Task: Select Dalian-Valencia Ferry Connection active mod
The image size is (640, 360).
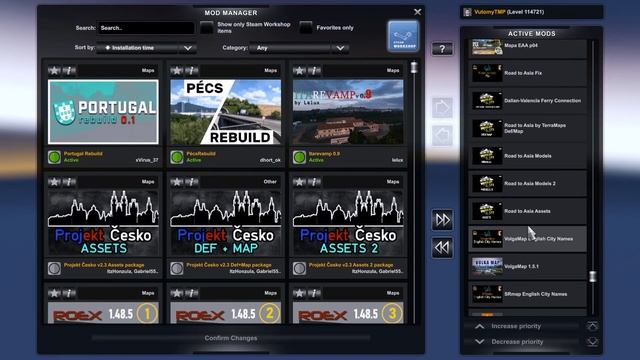Action: coord(527,101)
